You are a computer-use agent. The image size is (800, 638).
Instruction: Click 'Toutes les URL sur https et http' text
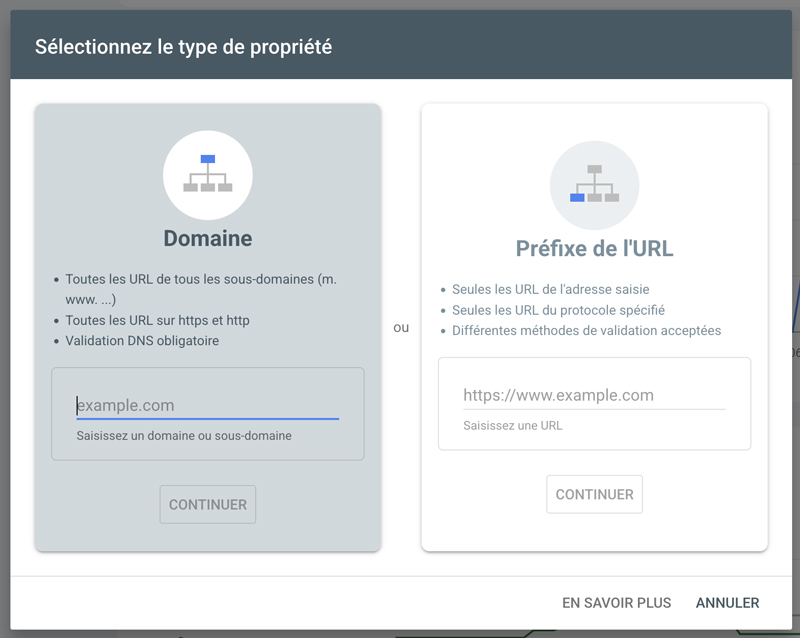coord(158,321)
